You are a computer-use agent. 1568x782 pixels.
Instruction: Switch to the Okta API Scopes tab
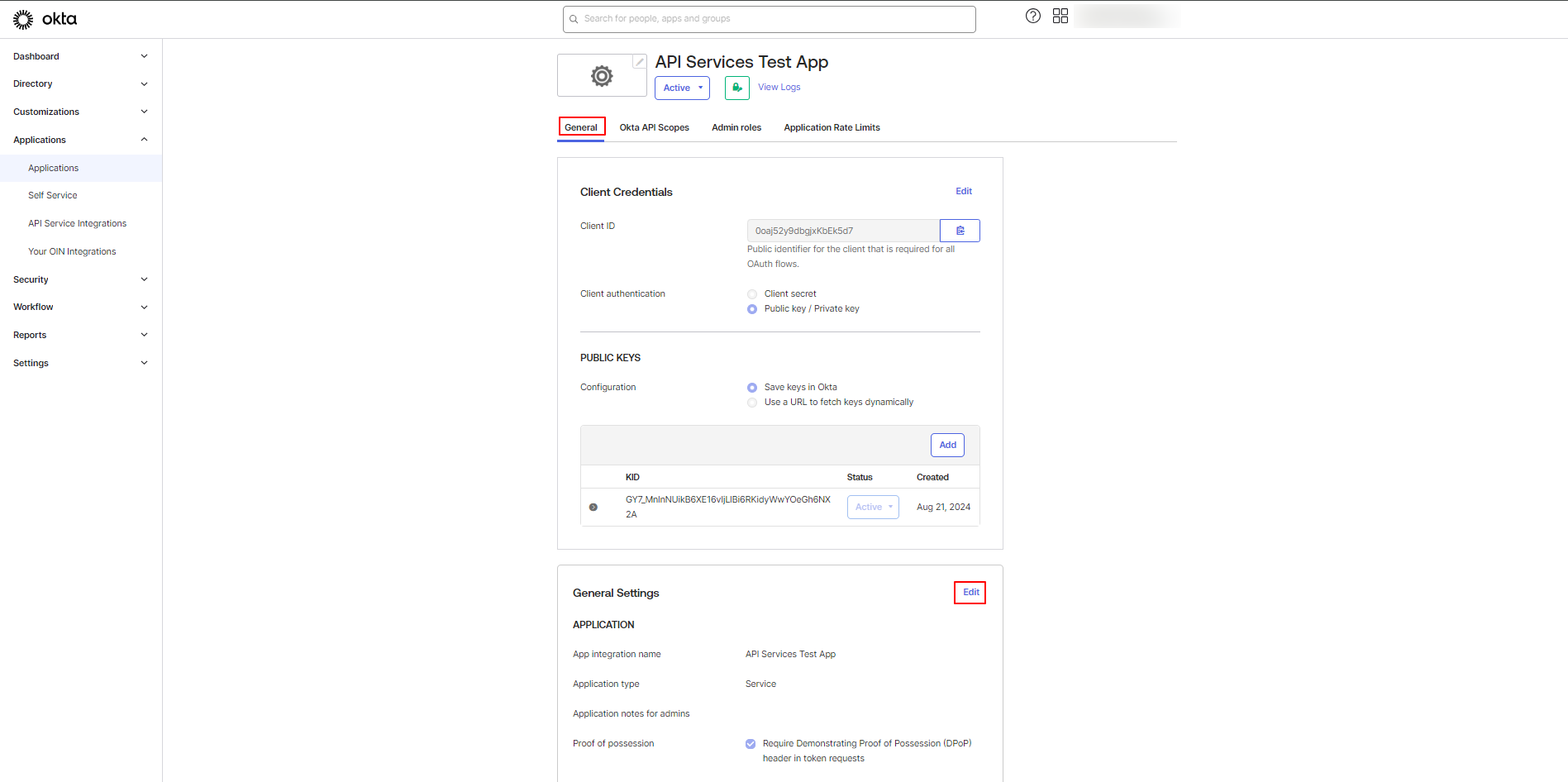point(654,127)
